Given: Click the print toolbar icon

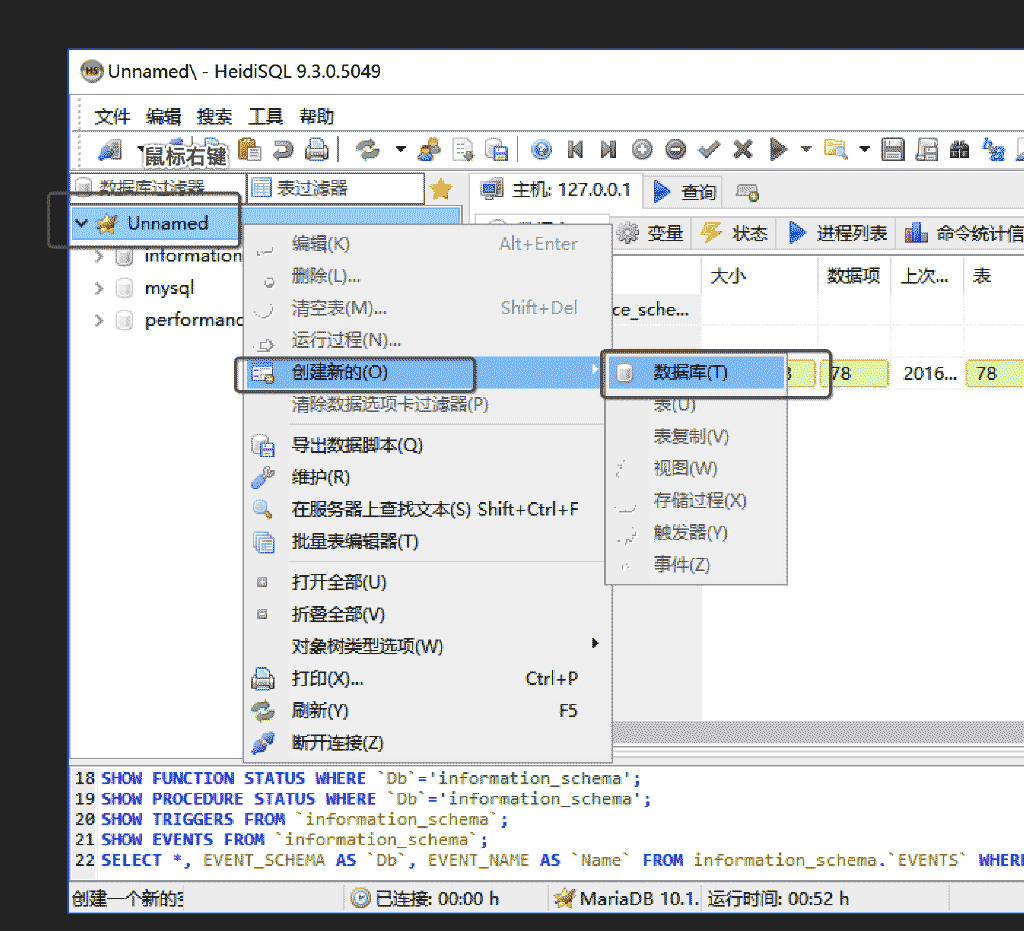Looking at the screenshot, I should pos(316,150).
